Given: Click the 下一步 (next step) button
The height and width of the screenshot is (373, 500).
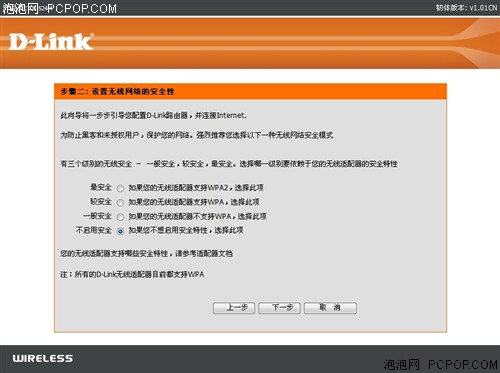Looking at the screenshot, I should click(279, 308).
